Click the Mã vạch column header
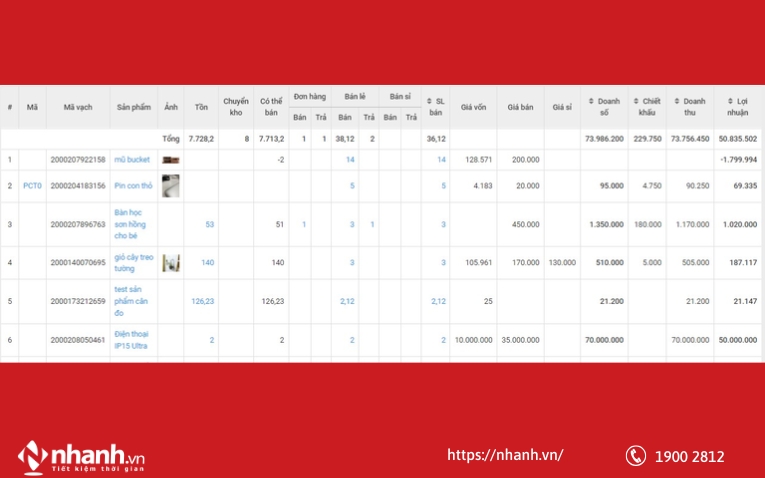 [77, 107]
